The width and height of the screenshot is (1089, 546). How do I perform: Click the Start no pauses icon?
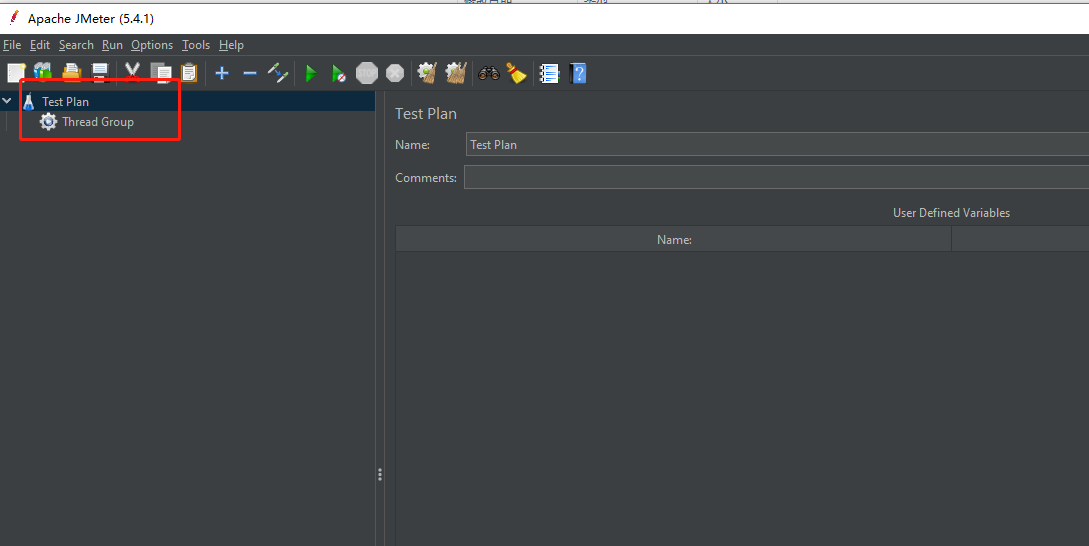(x=338, y=73)
